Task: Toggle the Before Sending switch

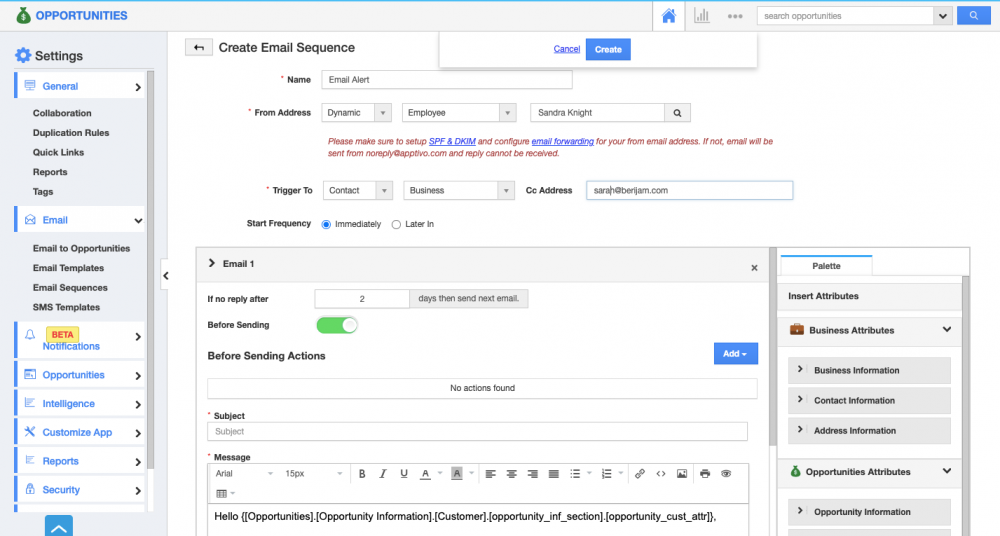Action: (336, 325)
